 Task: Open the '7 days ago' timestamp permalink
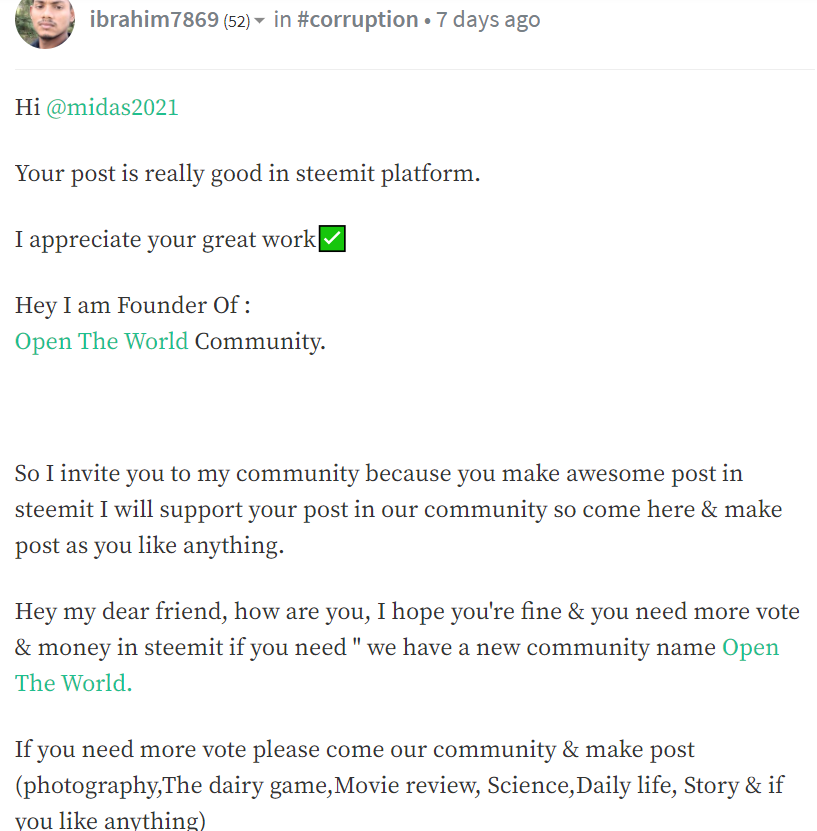pos(488,20)
